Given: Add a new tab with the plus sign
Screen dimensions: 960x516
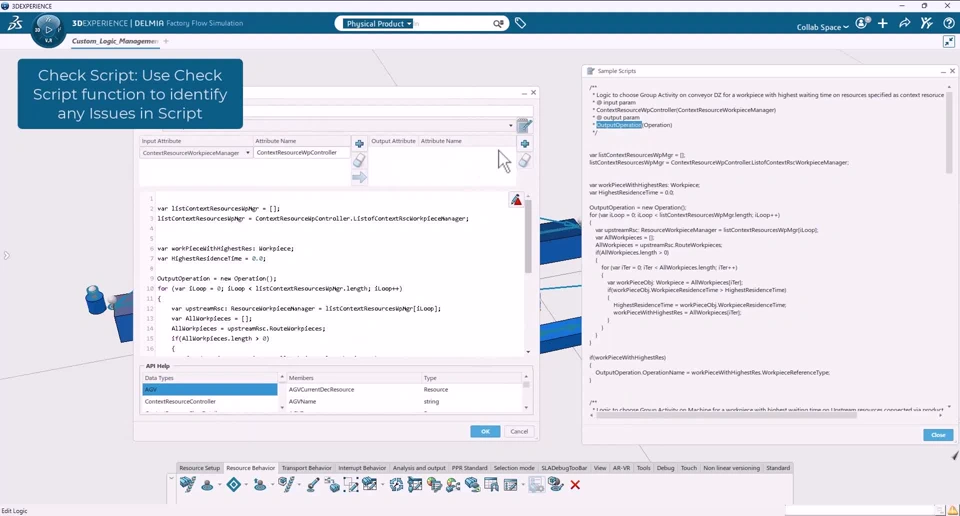Looking at the screenshot, I should pos(166,41).
